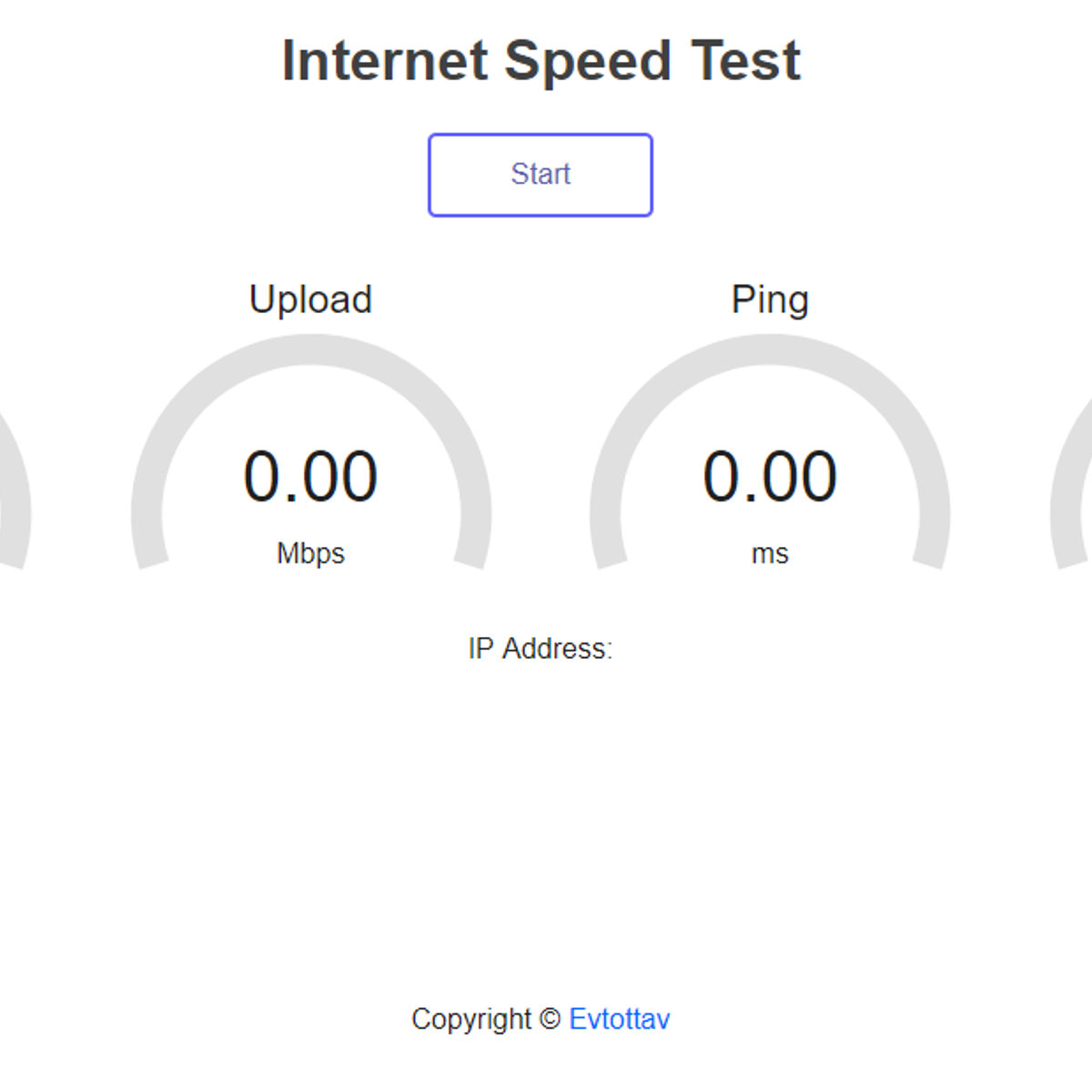Click the ms unit label
The image size is (1092, 1092).
(770, 553)
